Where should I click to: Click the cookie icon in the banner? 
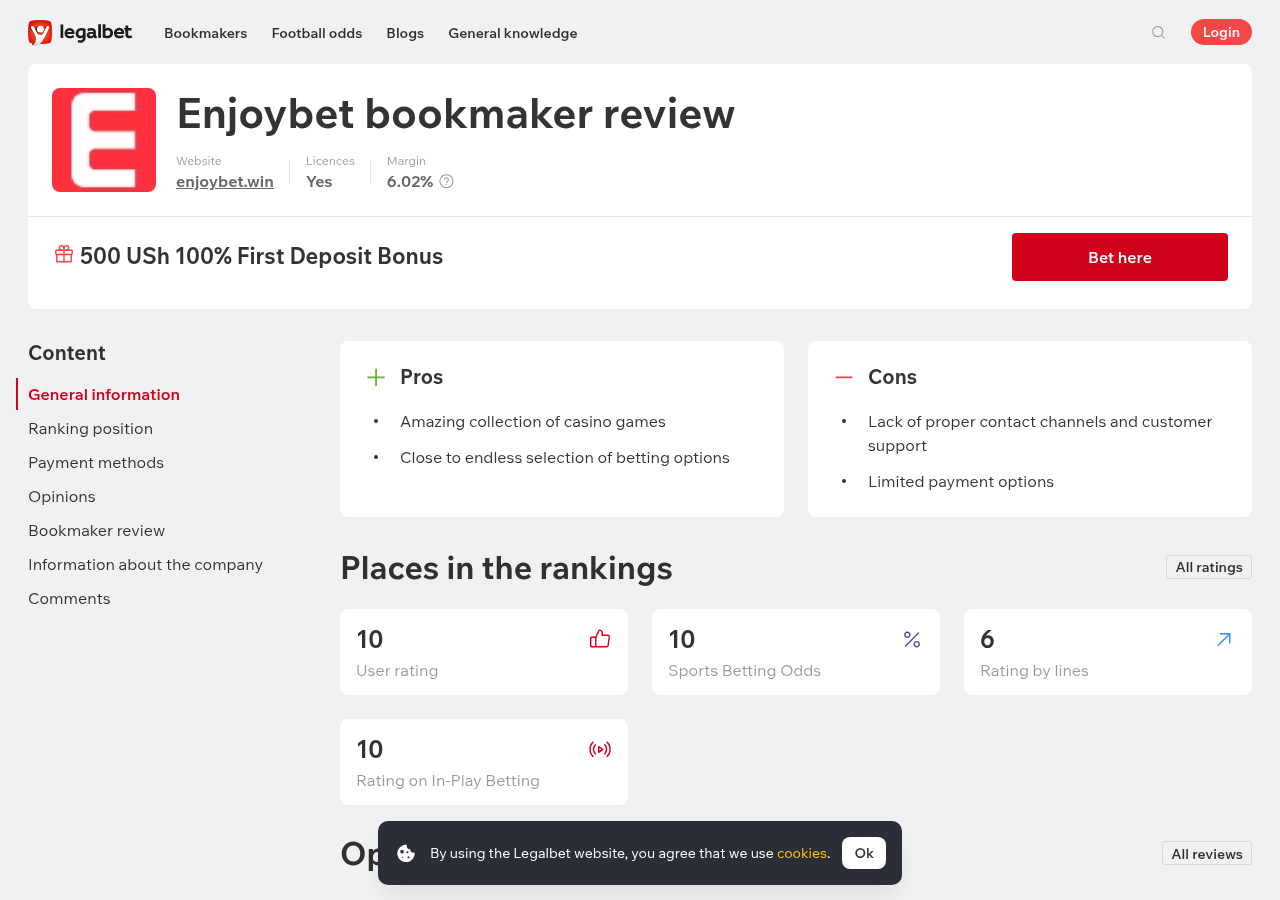(x=406, y=853)
